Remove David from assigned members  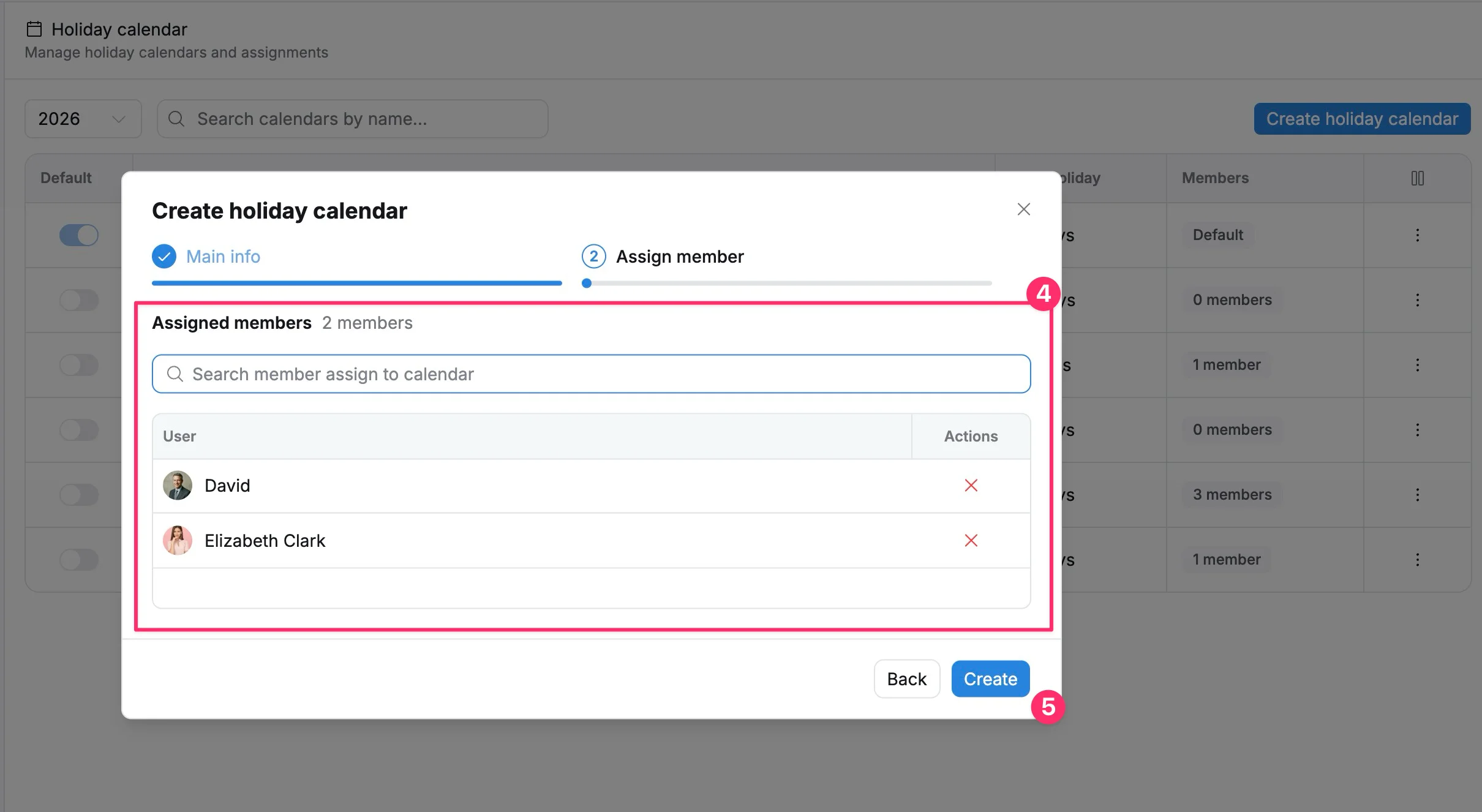click(x=971, y=486)
